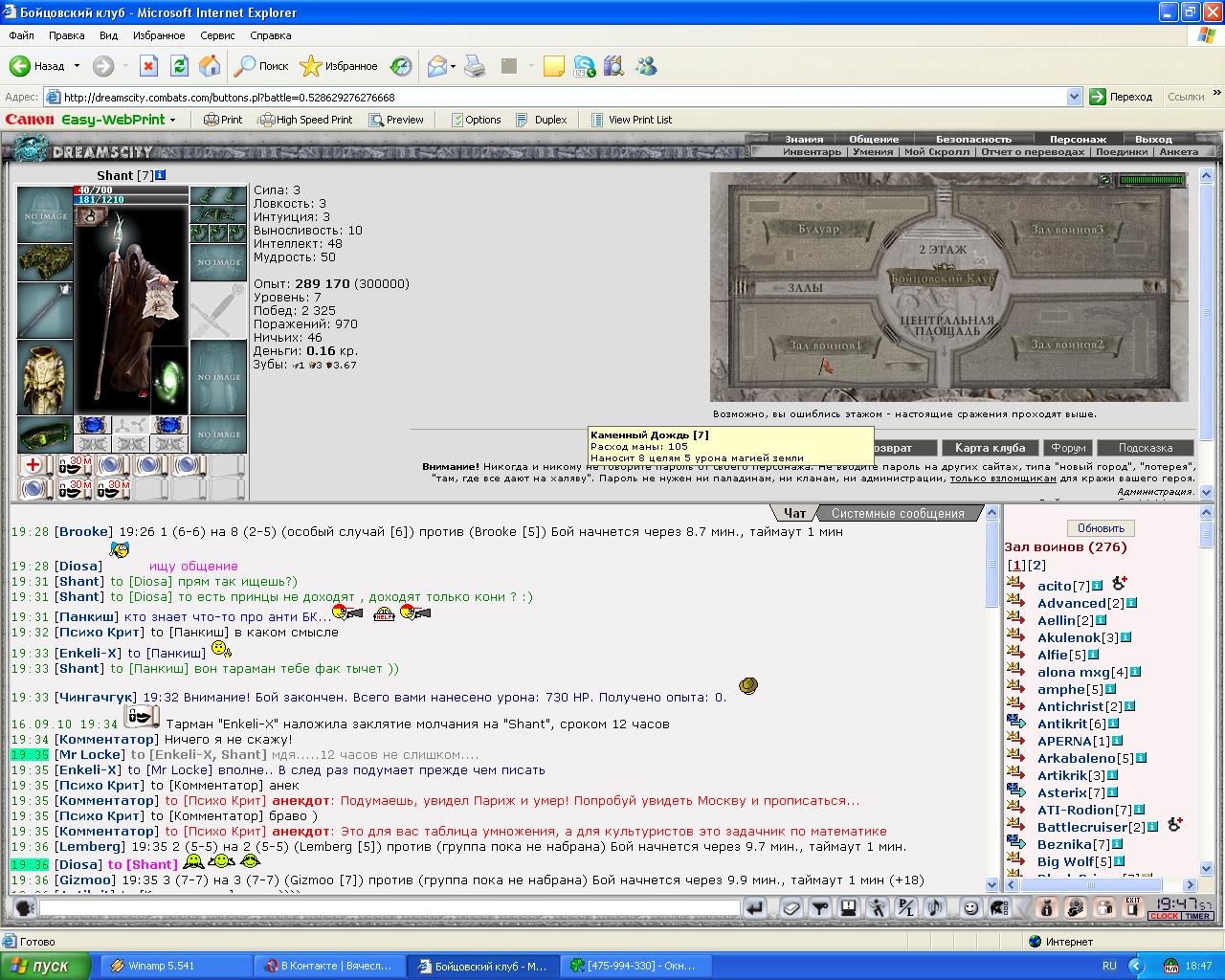Viewport: 1225px width, 980px height.
Task: Click the chat filter funnel icon
Action: [x=819, y=908]
